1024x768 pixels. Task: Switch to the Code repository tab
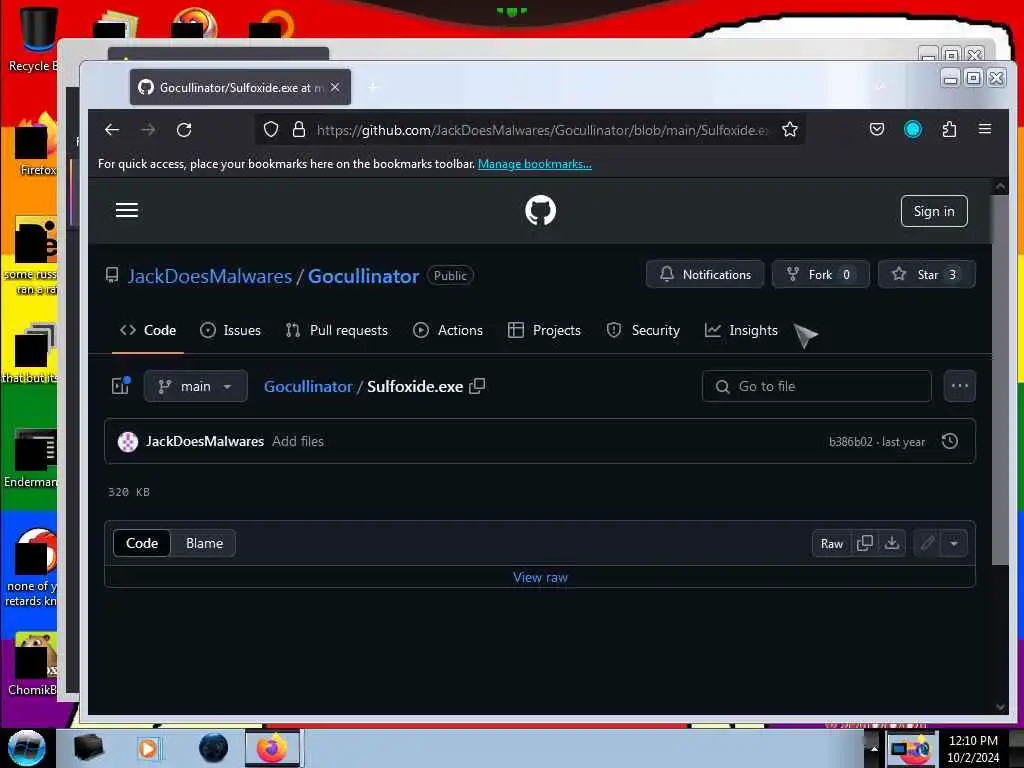pos(148,330)
